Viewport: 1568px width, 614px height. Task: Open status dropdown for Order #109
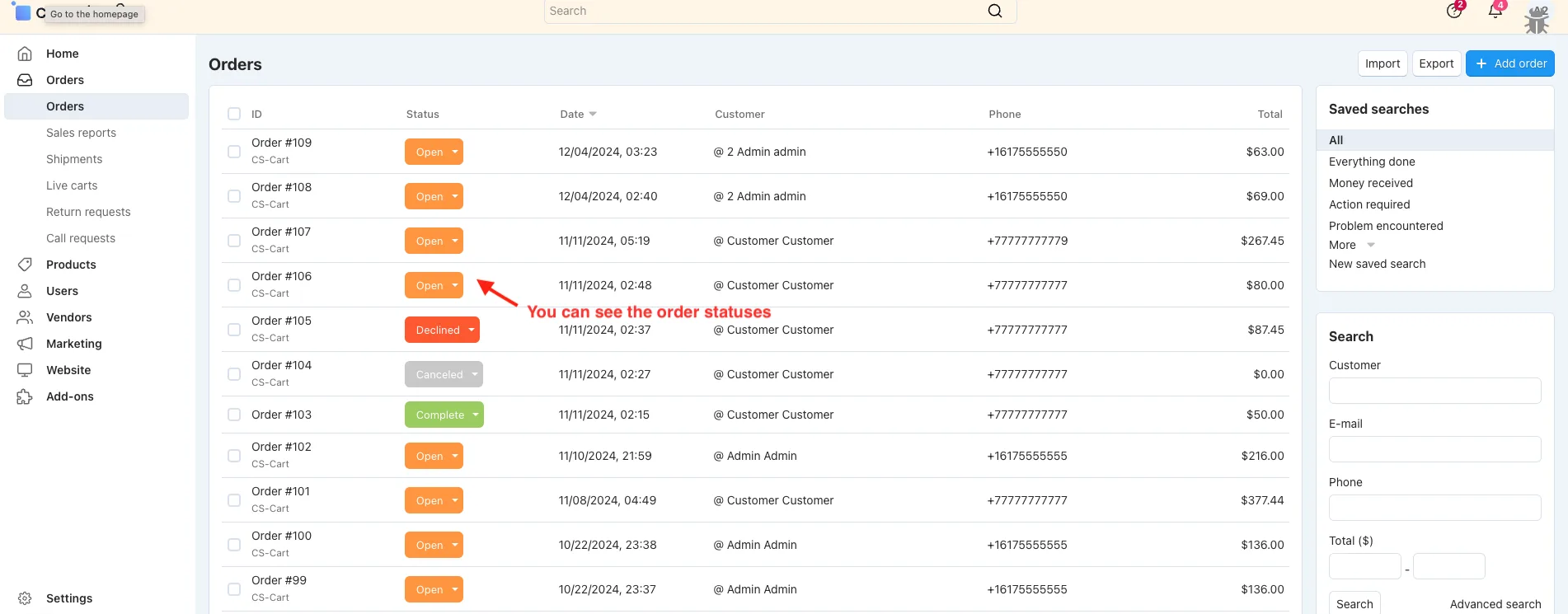(434, 152)
